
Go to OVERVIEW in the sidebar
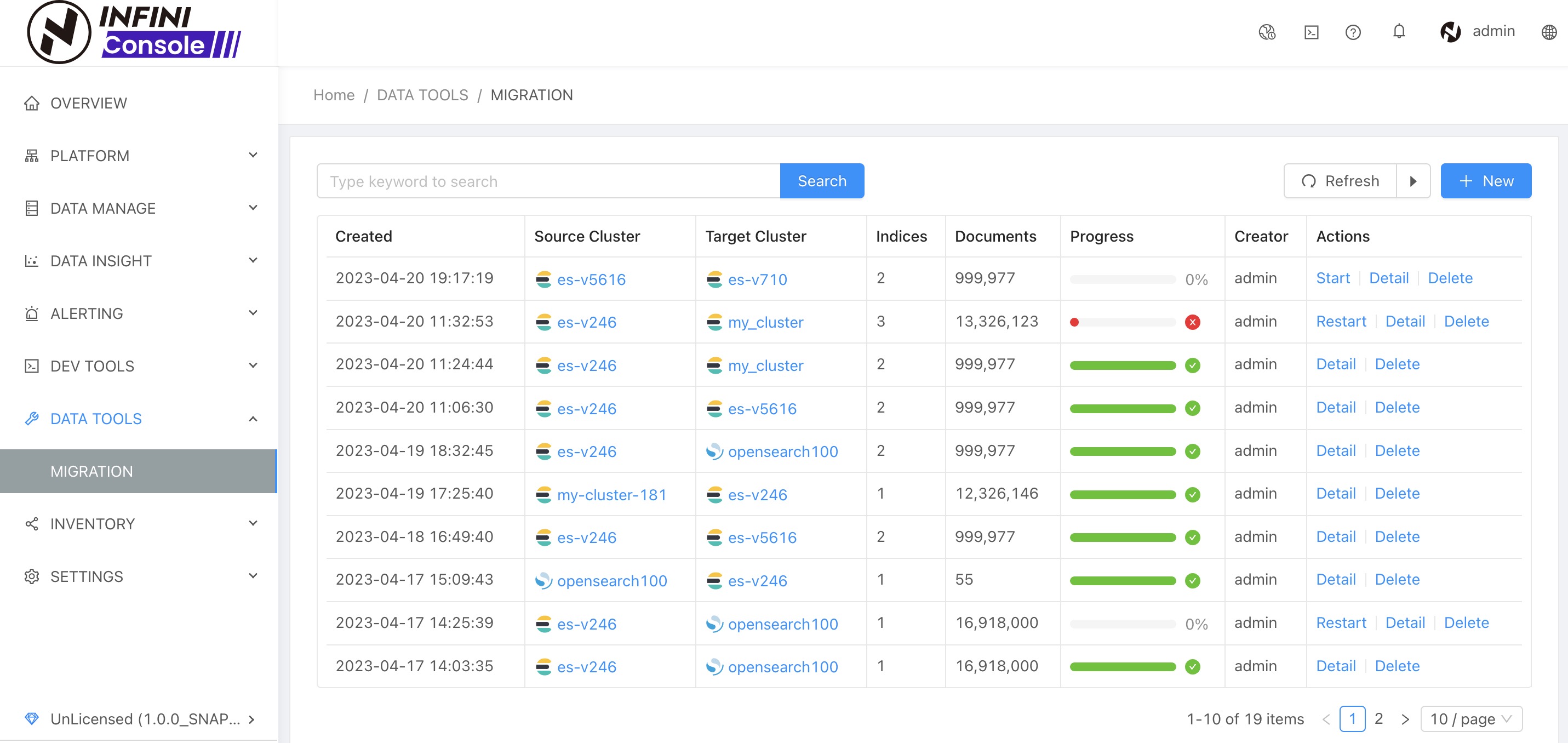tap(89, 104)
